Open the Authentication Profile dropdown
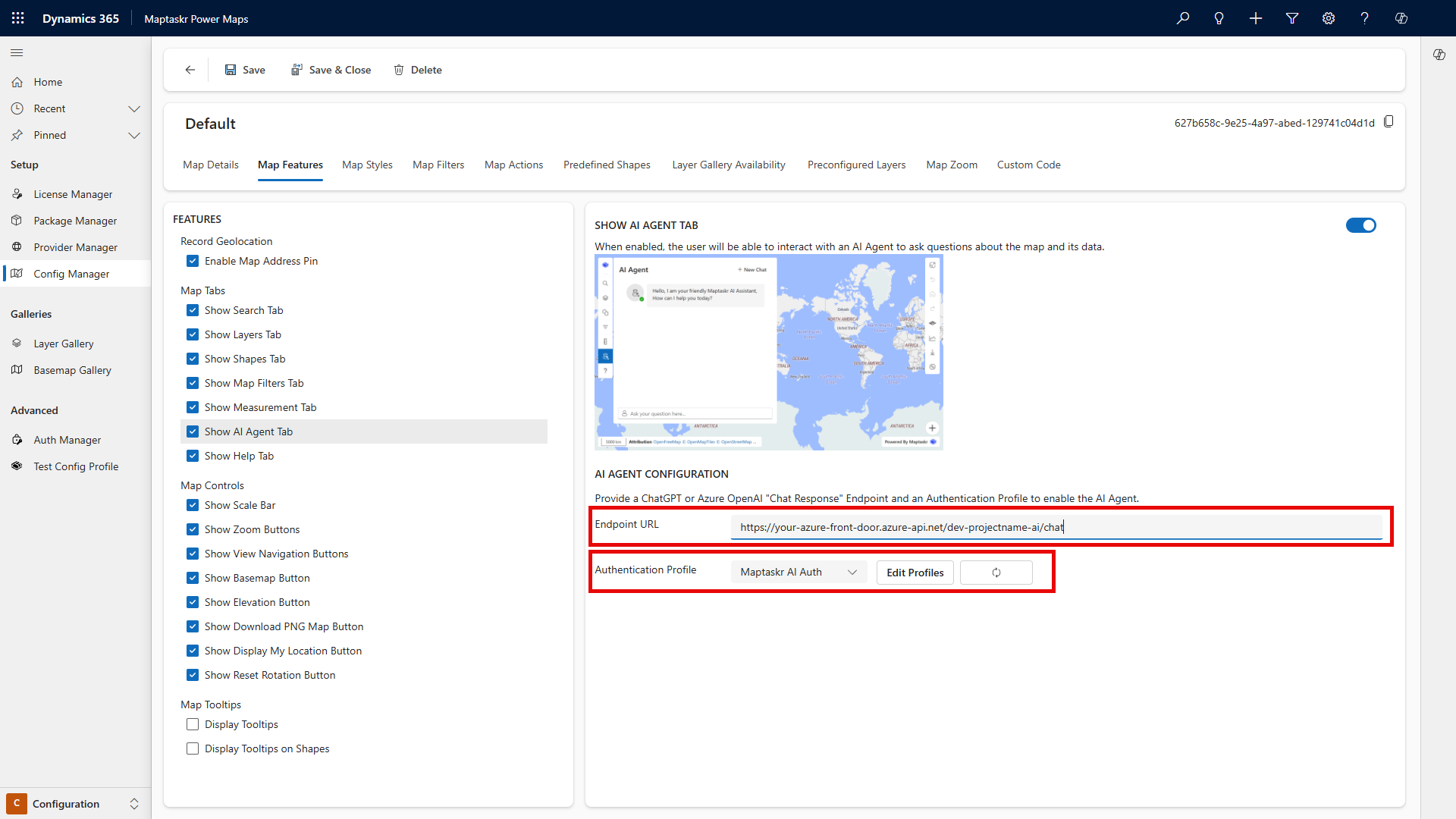This screenshot has height=819, width=1456. point(798,573)
